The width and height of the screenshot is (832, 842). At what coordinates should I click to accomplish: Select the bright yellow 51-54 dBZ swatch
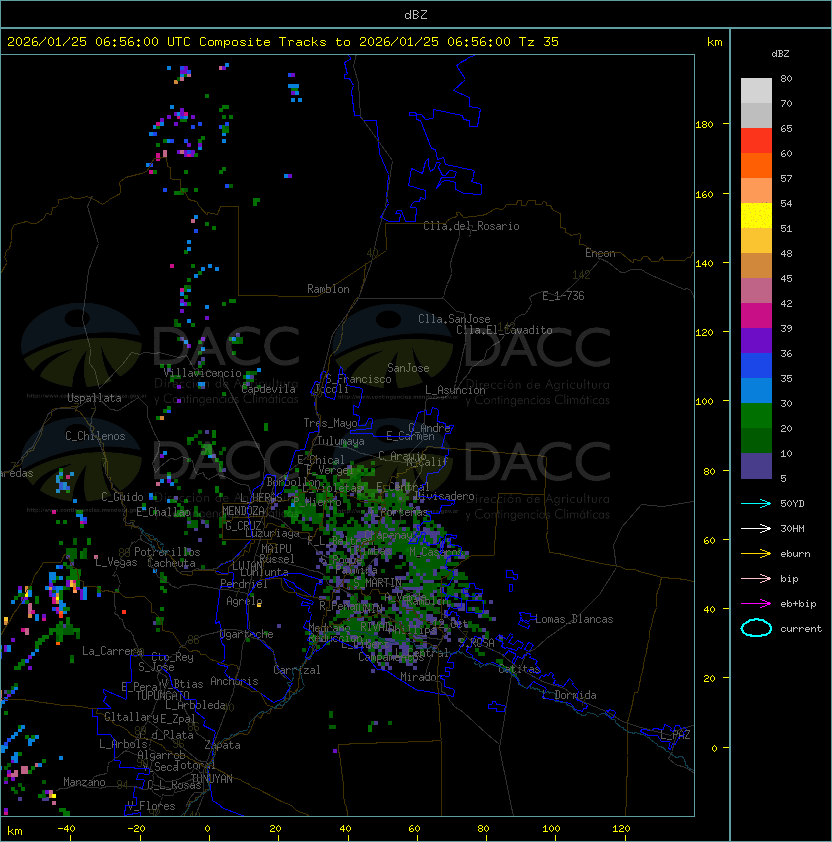click(x=756, y=216)
